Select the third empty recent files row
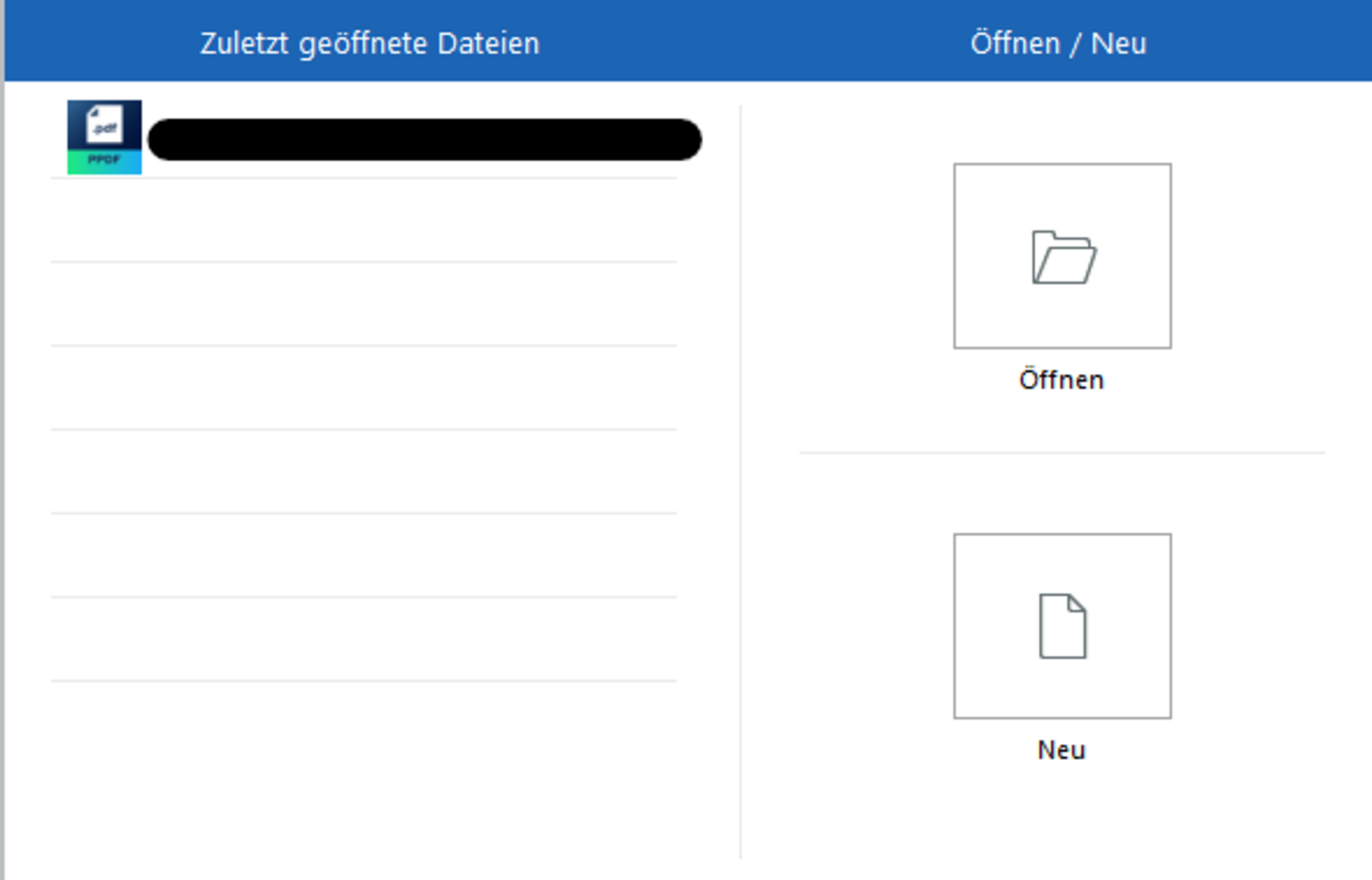The width and height of the screenshot is (1372, 880). [x=364, y=304]
